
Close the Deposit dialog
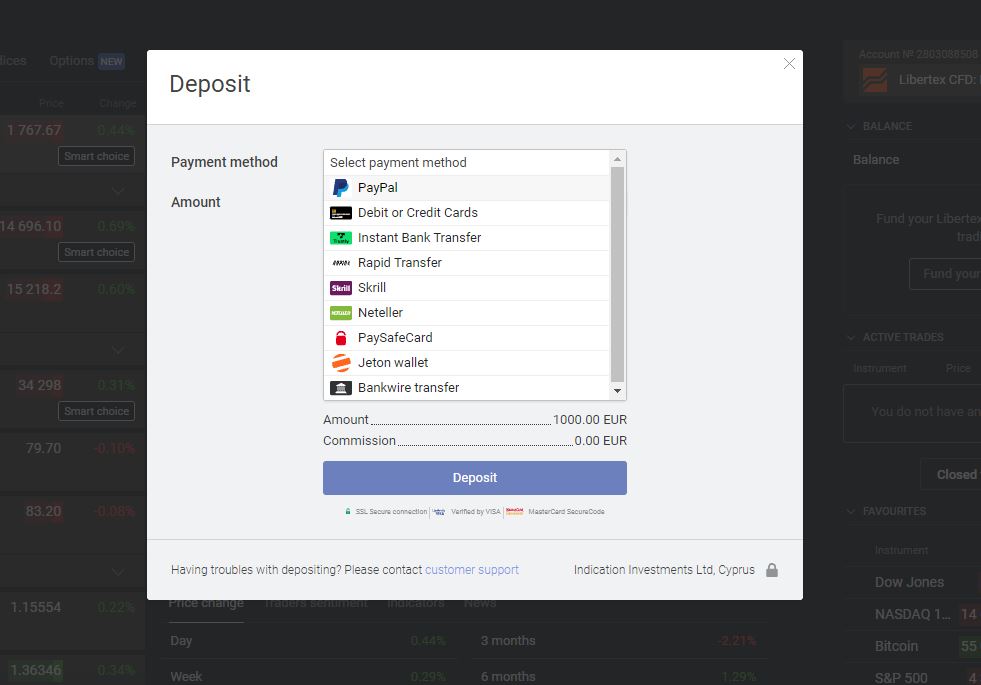pyautogui.click(x=789, y=64)
